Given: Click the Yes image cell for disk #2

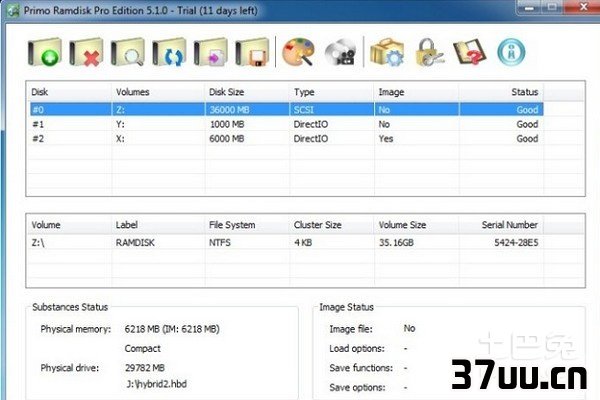Looking at the screenshot, I should tap(386, 139).
